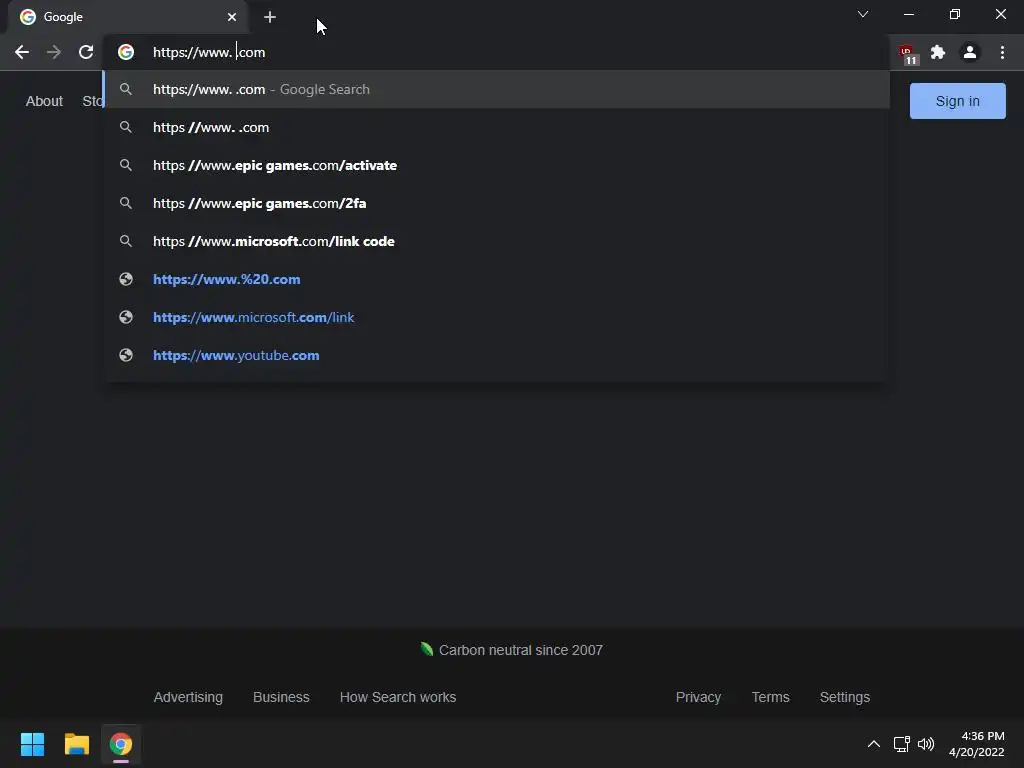Screen dimensions: 1024x768
Task: Close the Google tab
Action: click(232, 17)
